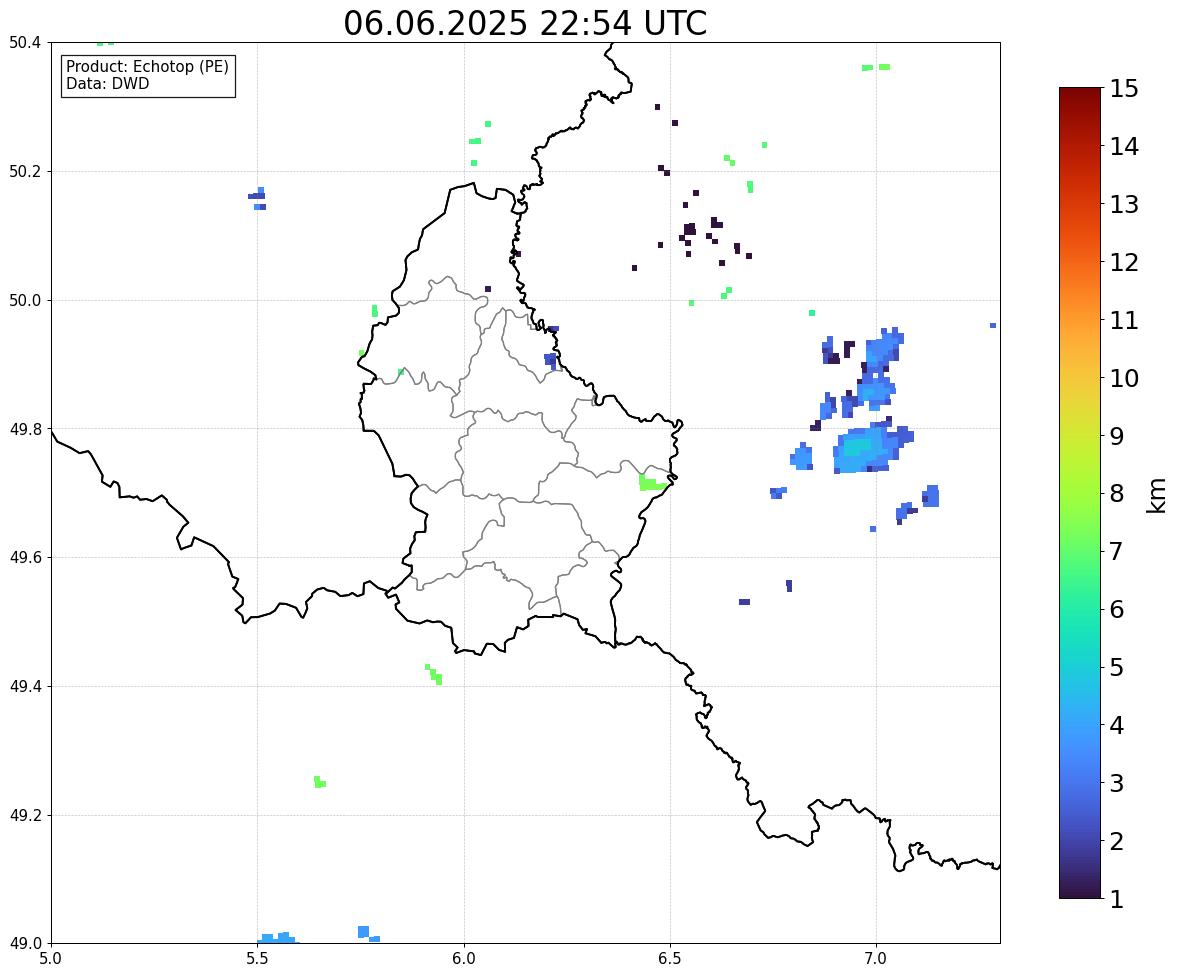Click the latitude tick label 50.0
Screen dimensions: 1178x976
click(x=25, y=301)
